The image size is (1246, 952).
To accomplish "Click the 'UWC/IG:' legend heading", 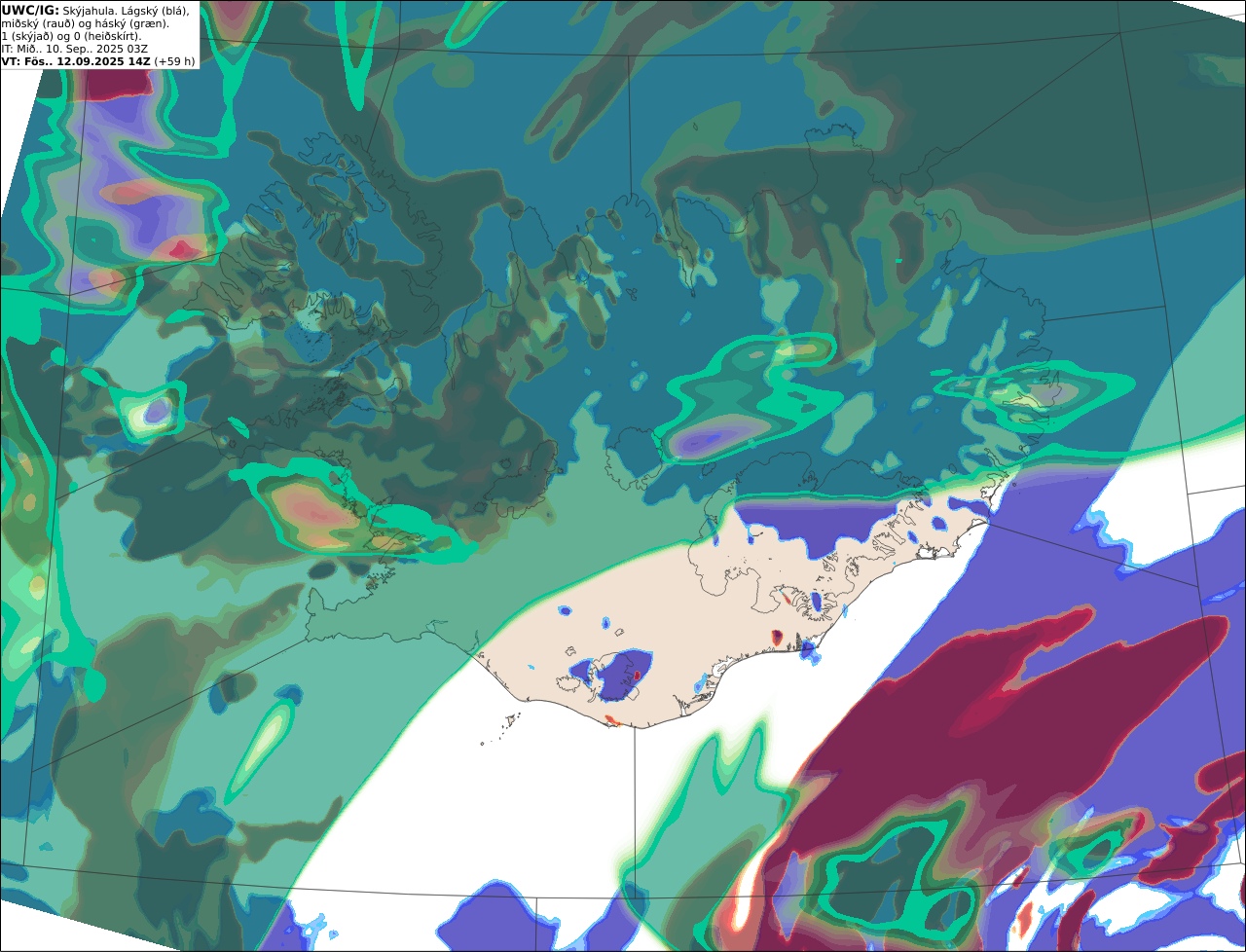I will [30, 10].
